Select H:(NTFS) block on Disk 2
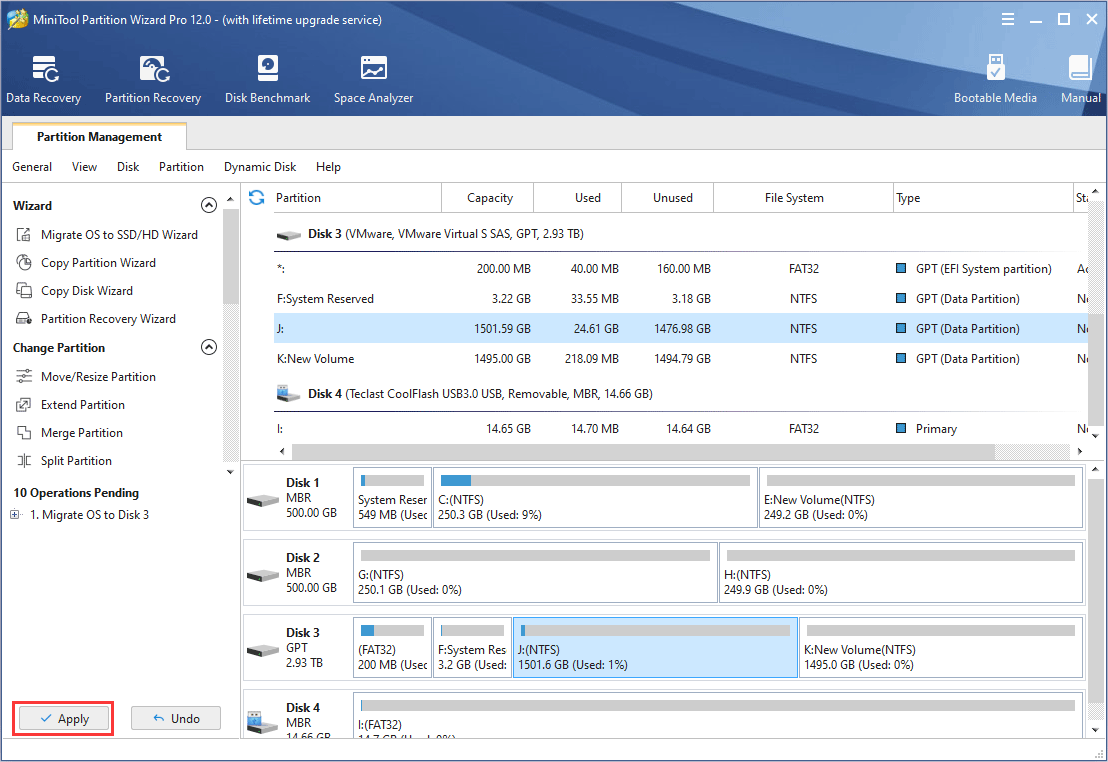1108x762 pixels. [901, 573]
